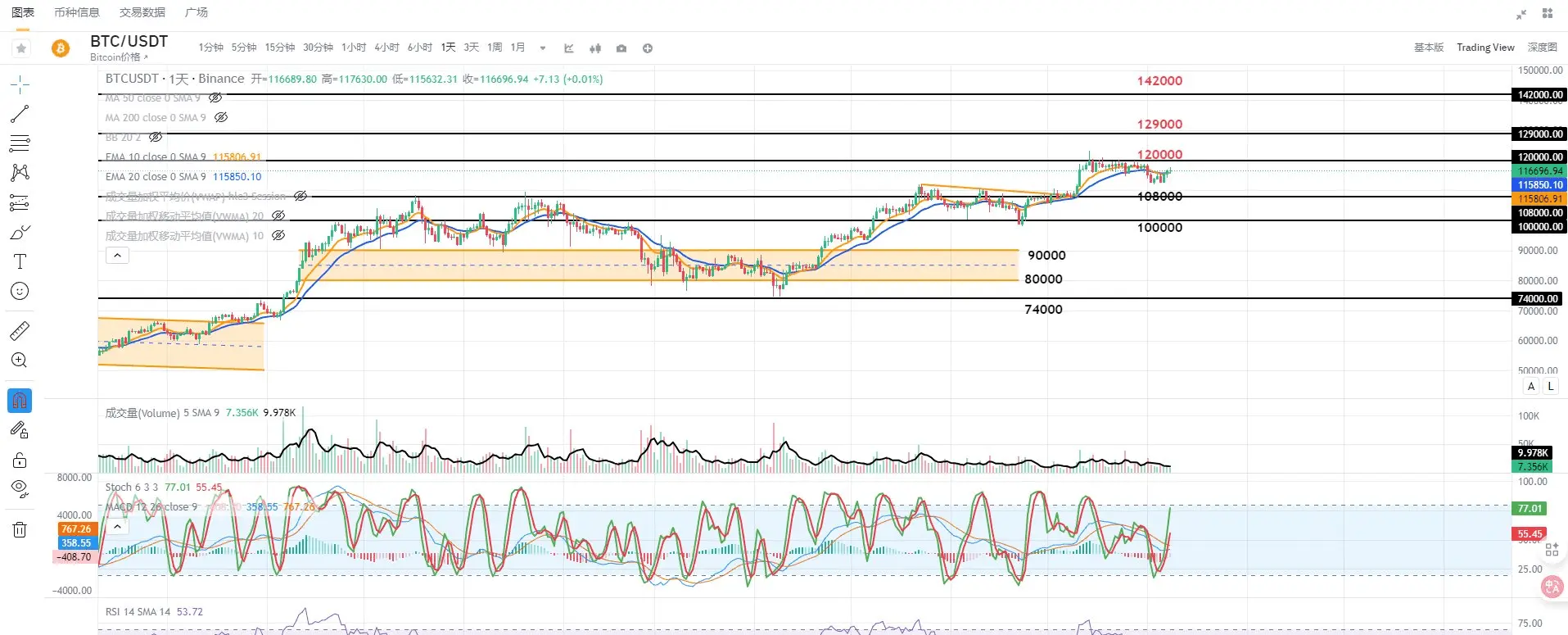Open the more timeframes dropdown arrow

pyautogui.click(x=542, y=48)
